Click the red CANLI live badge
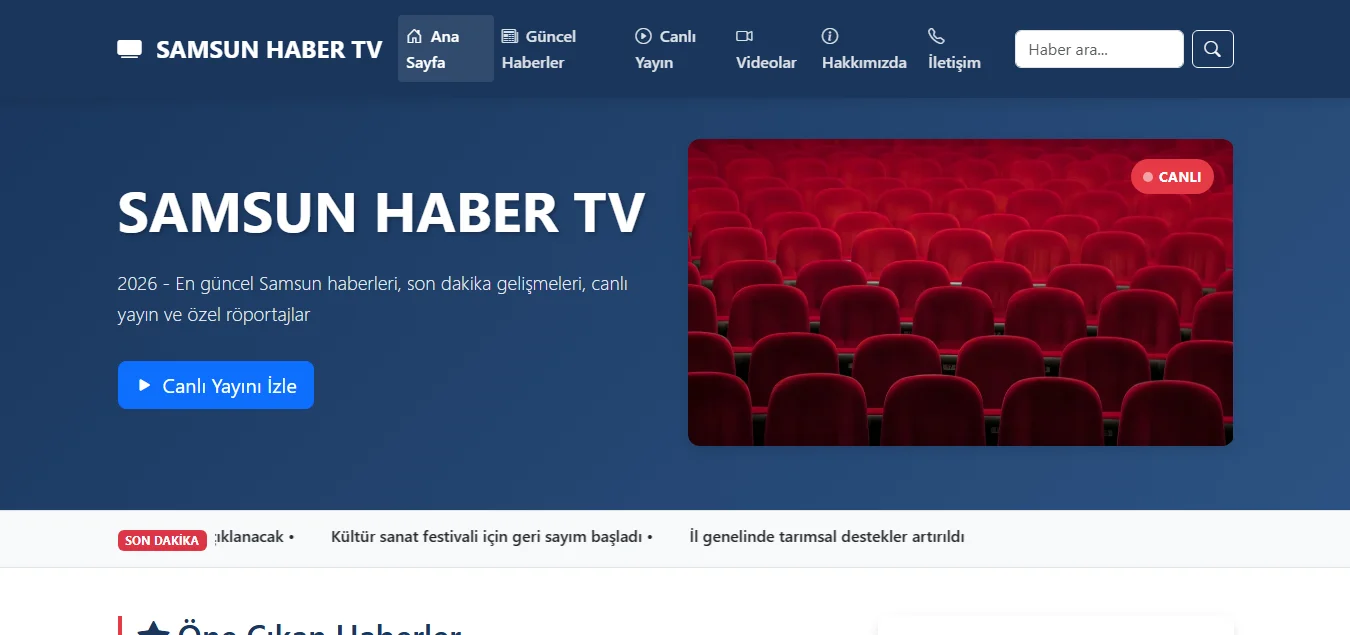The image size is (1350, 635). pyautogui.click(x=1172, y=176)
